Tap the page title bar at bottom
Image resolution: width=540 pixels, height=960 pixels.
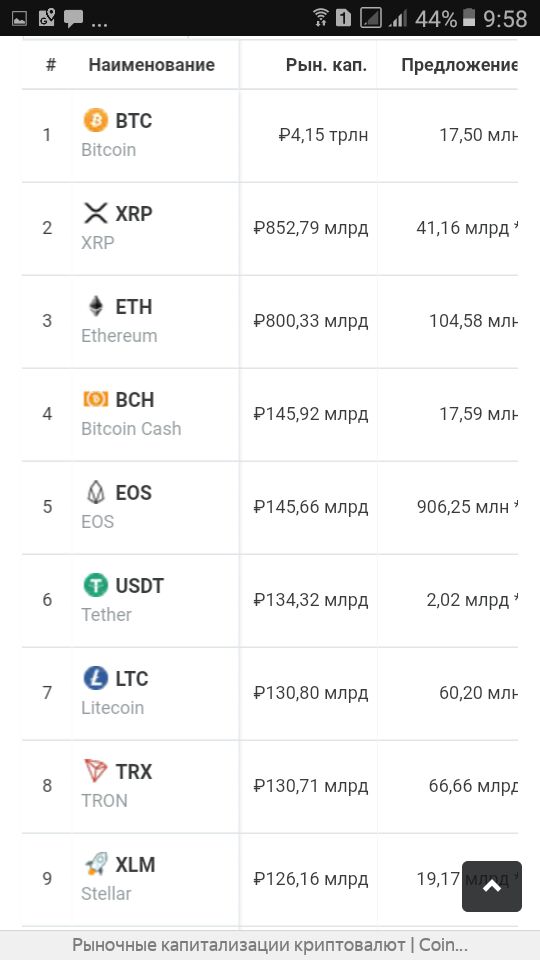270,945
